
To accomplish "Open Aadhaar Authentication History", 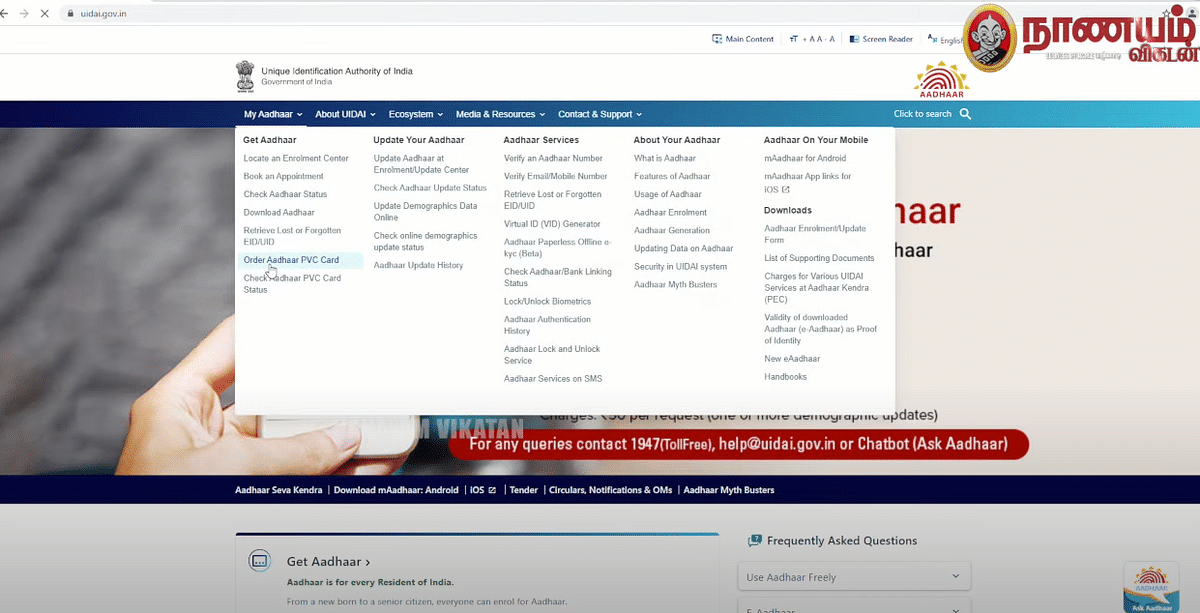I will tap(547, 325).
